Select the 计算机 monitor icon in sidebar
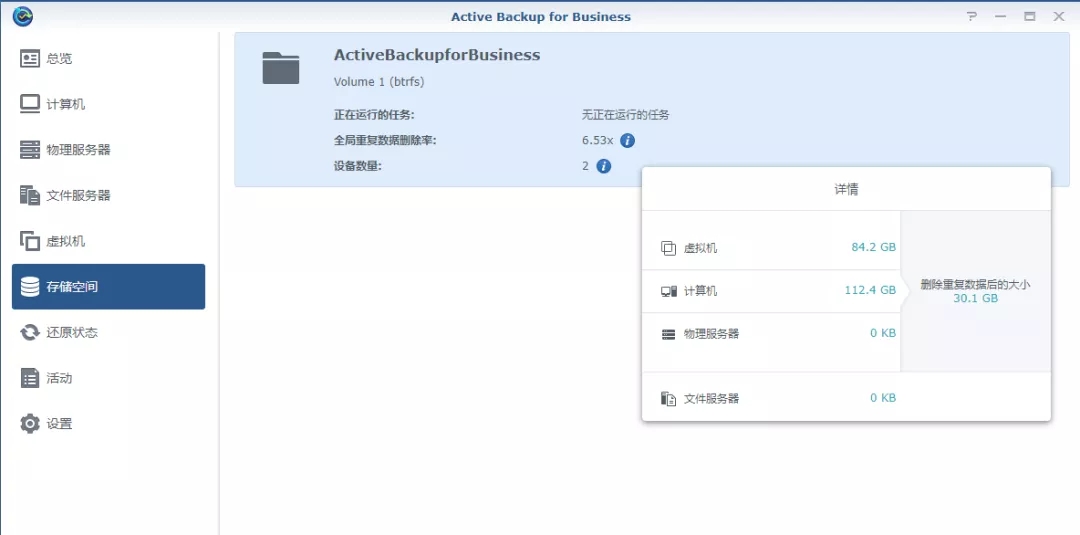This screenshot has width=1080, height=535. point(30,104)
